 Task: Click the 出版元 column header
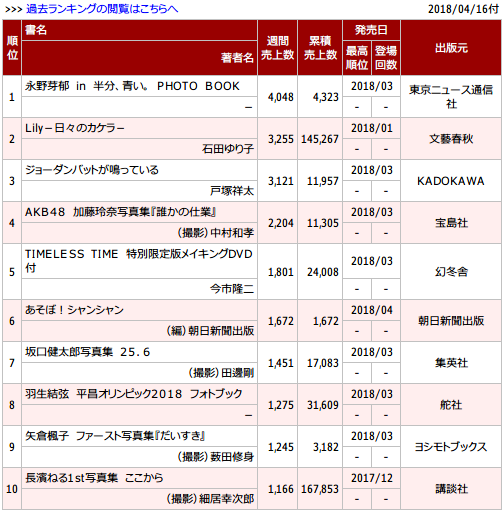pyautogui.click(x=451, y=47)
